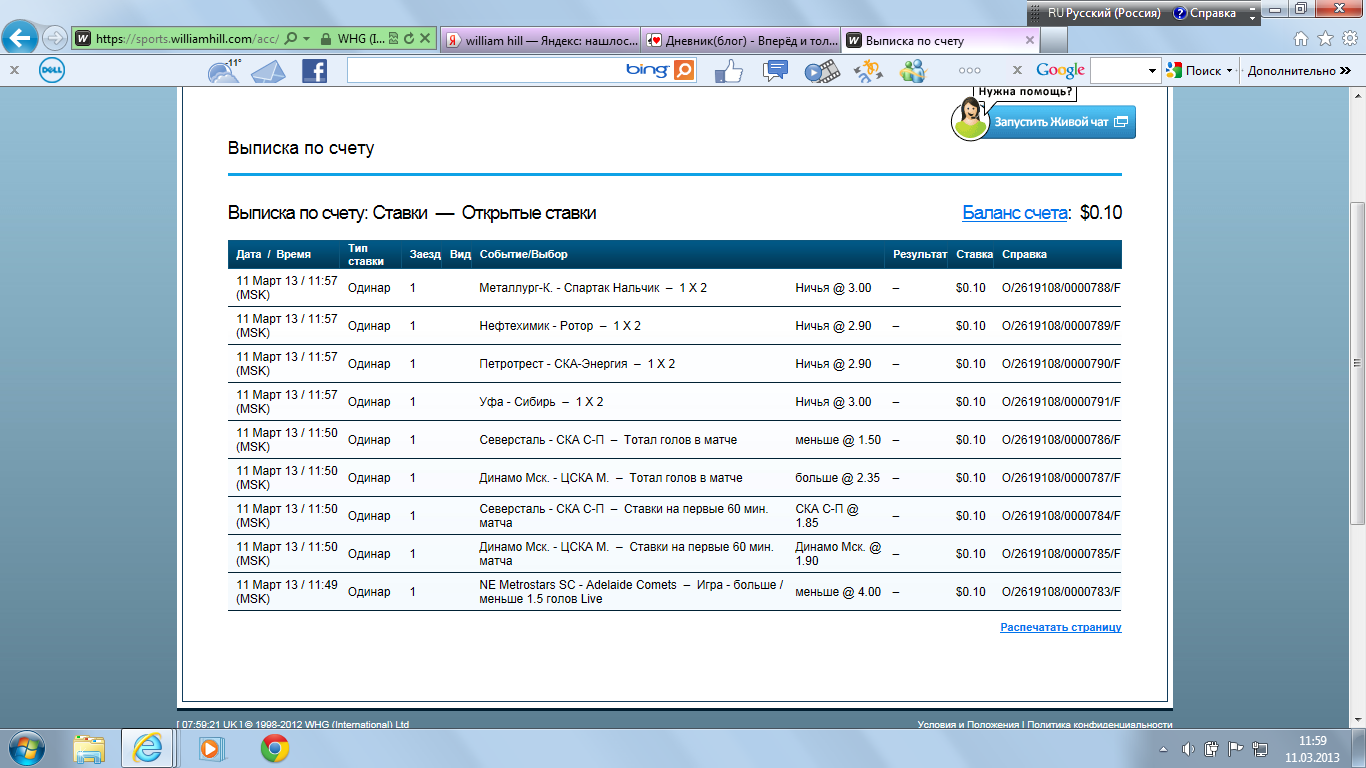Screen dimensions: 1366x768
Task: Click the Dell logo toolbar icon
Action: pyautogui.click(x=52, y=71)
